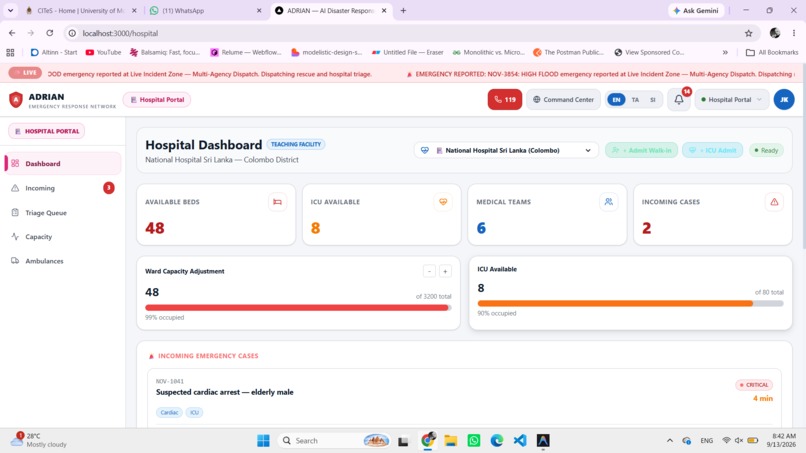Click the Chrome icon in the taskbar

click(x=428, y=441)
